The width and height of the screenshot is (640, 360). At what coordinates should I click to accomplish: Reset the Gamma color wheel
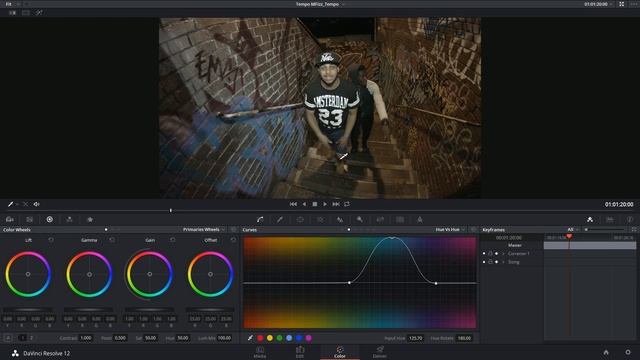[x=112, y=240]
